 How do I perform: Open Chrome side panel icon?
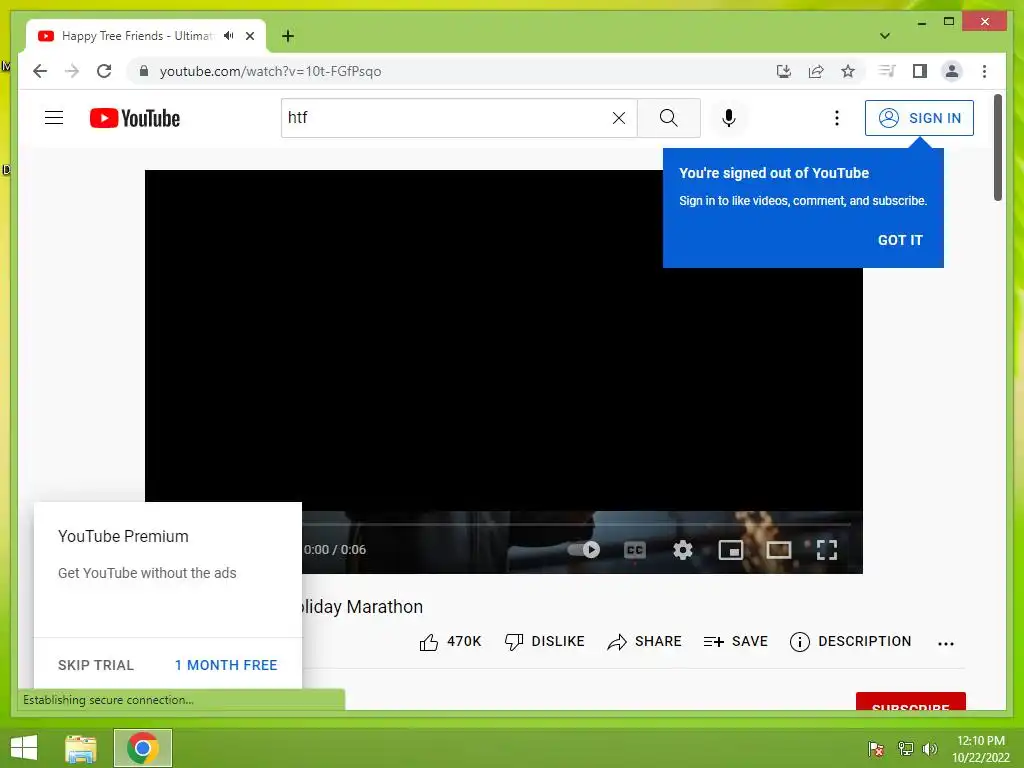920,71
